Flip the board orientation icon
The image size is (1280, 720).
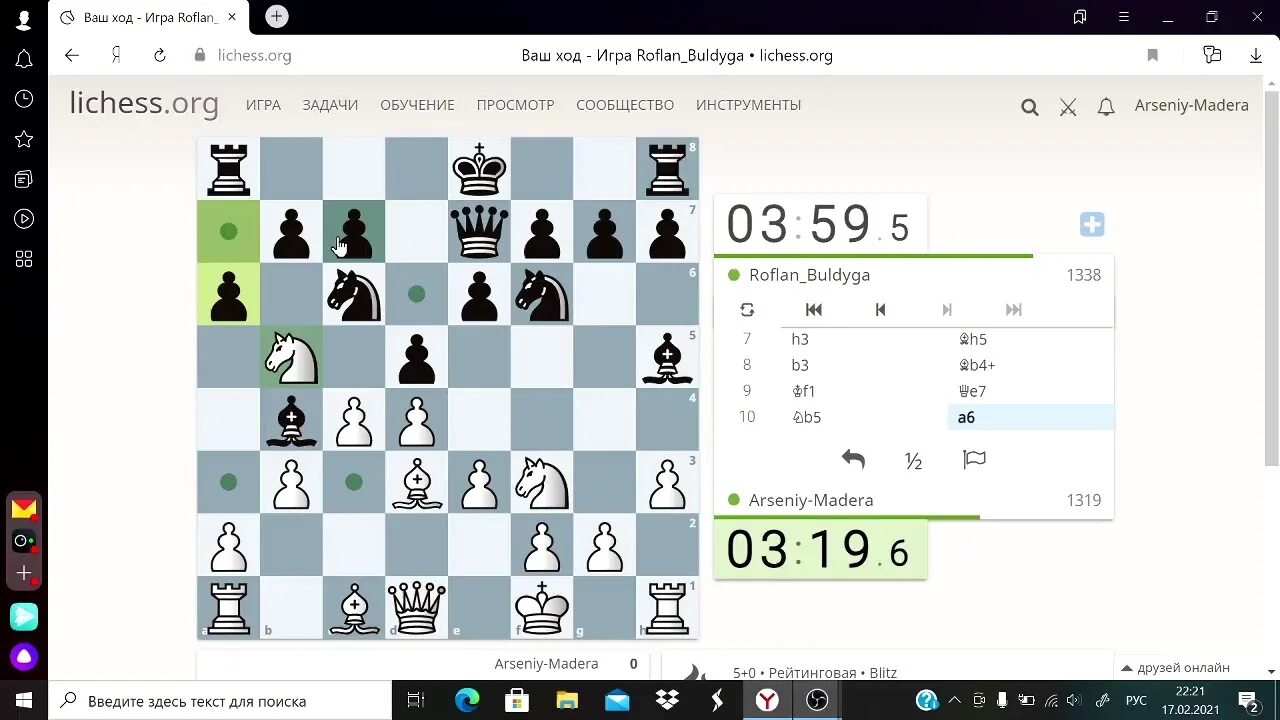point(747,310)
